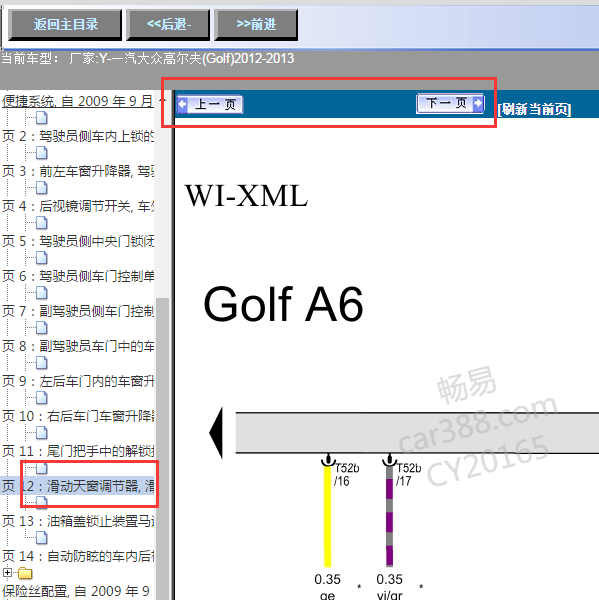Click document icon above 页 8 row
Screen dimensions: 599x600
(42, 328)
